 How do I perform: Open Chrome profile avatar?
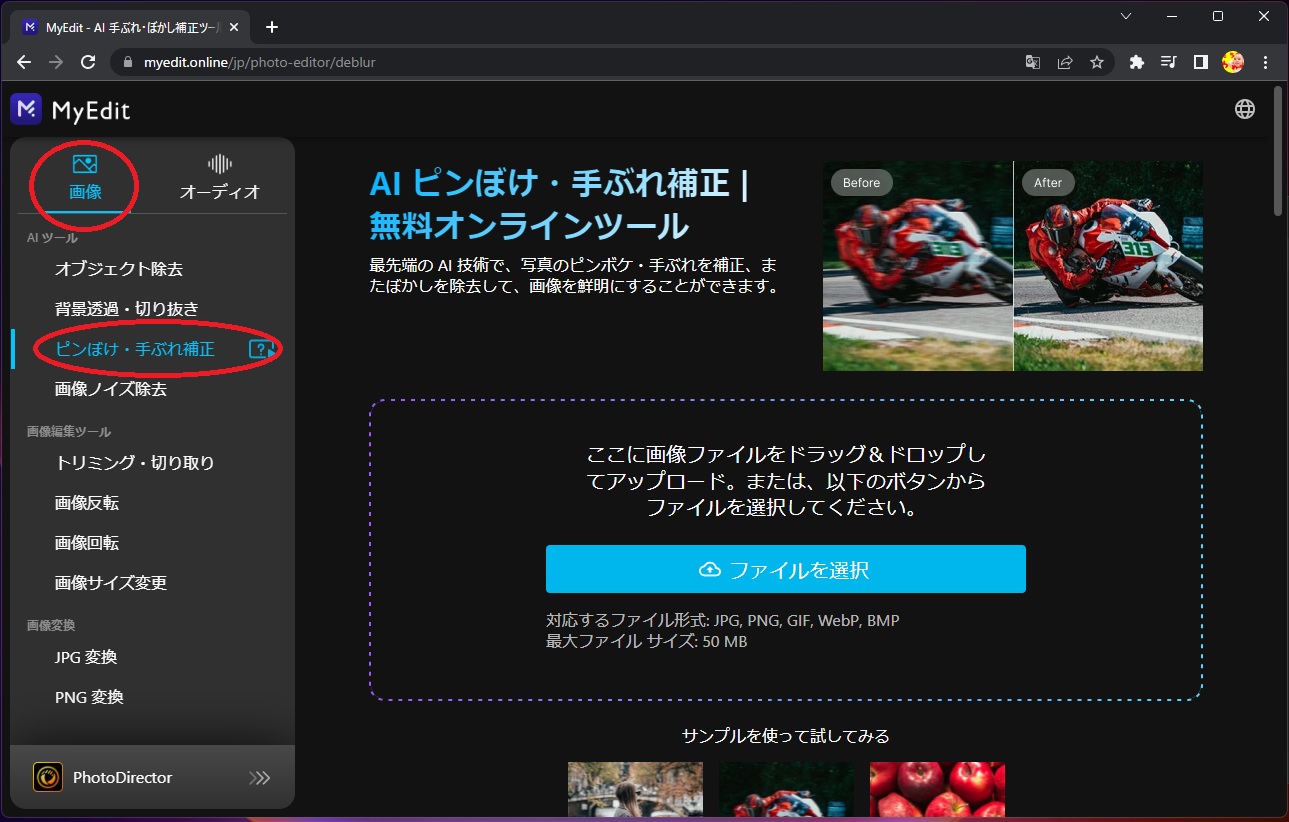[x=1233, y=62]
